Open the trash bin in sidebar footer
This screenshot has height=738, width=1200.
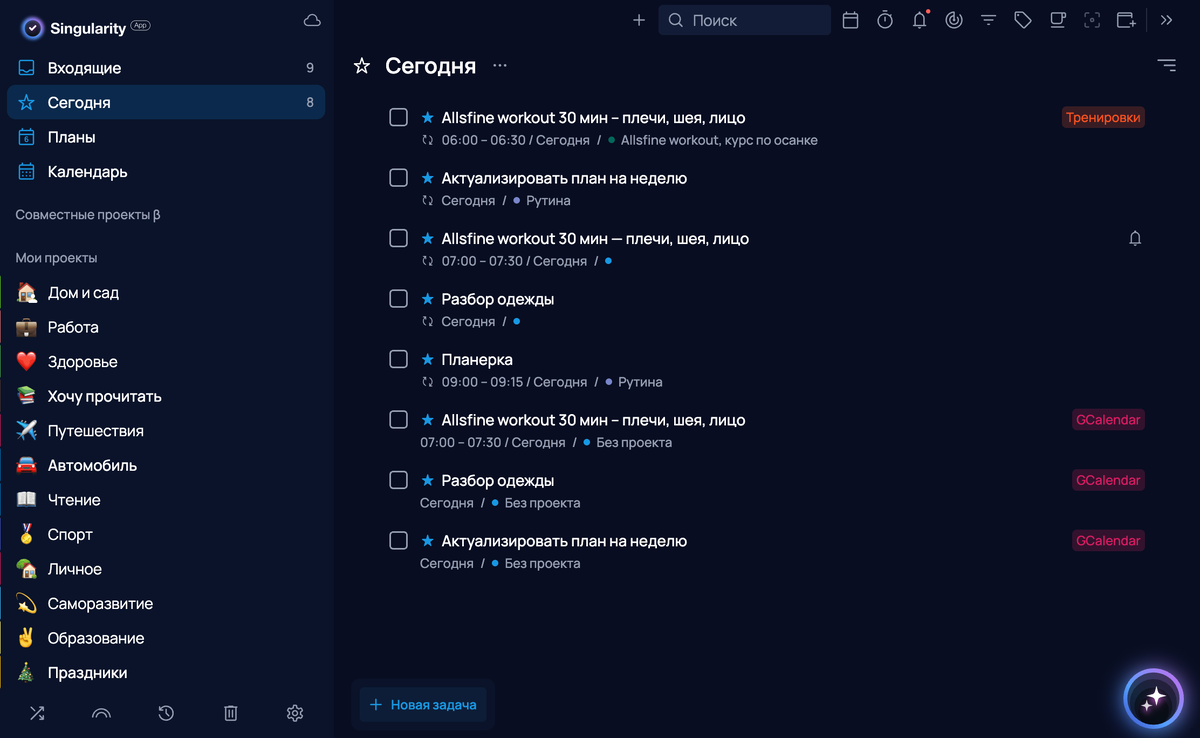[x=230, y=713]
